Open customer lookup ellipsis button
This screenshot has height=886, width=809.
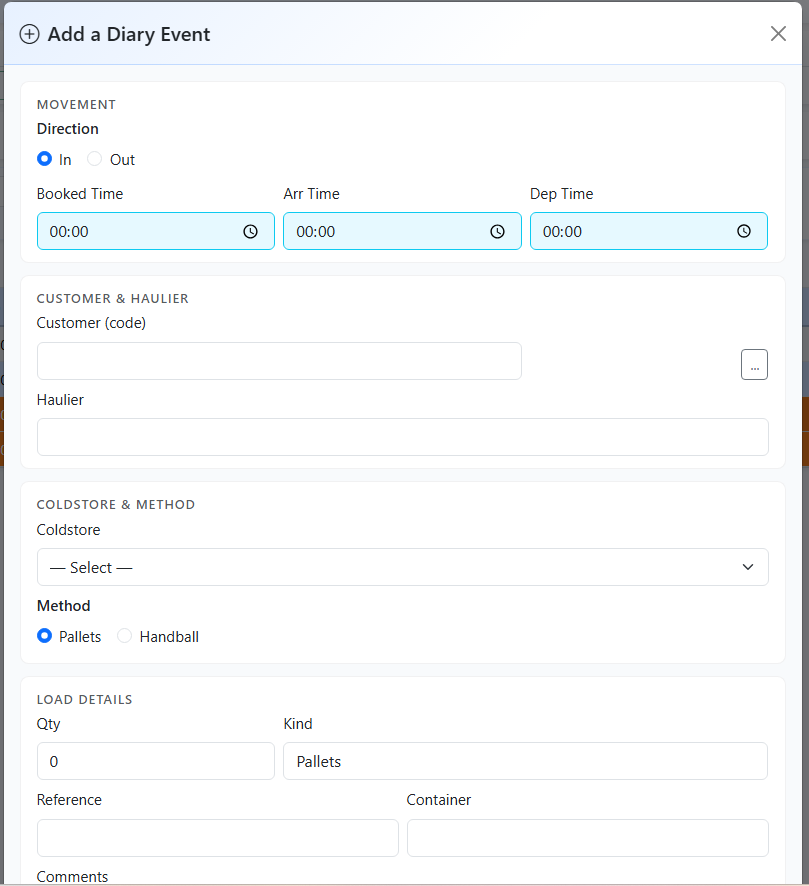[x=754, y=364]
